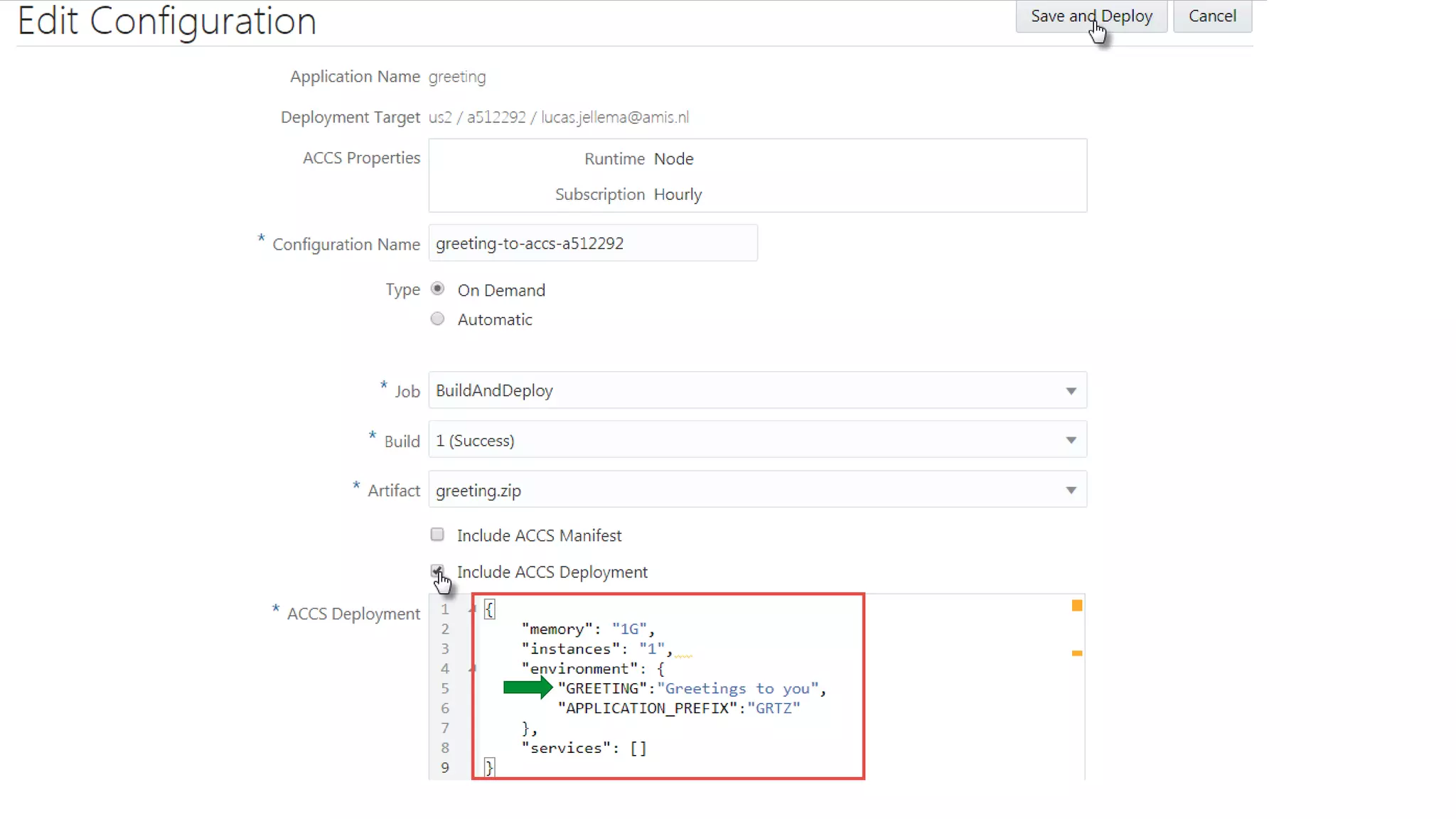Click the small orange marker beside line 3
This screenshot has height=819, width=1456.
(x=1076, y=653)
